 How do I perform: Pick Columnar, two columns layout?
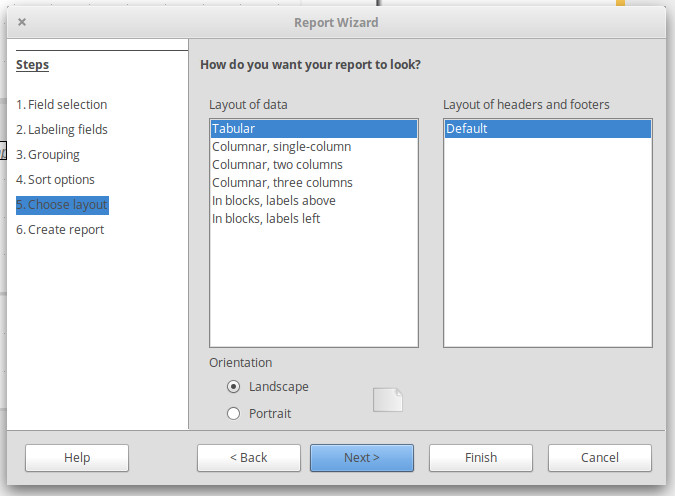(x=277, y=165)
